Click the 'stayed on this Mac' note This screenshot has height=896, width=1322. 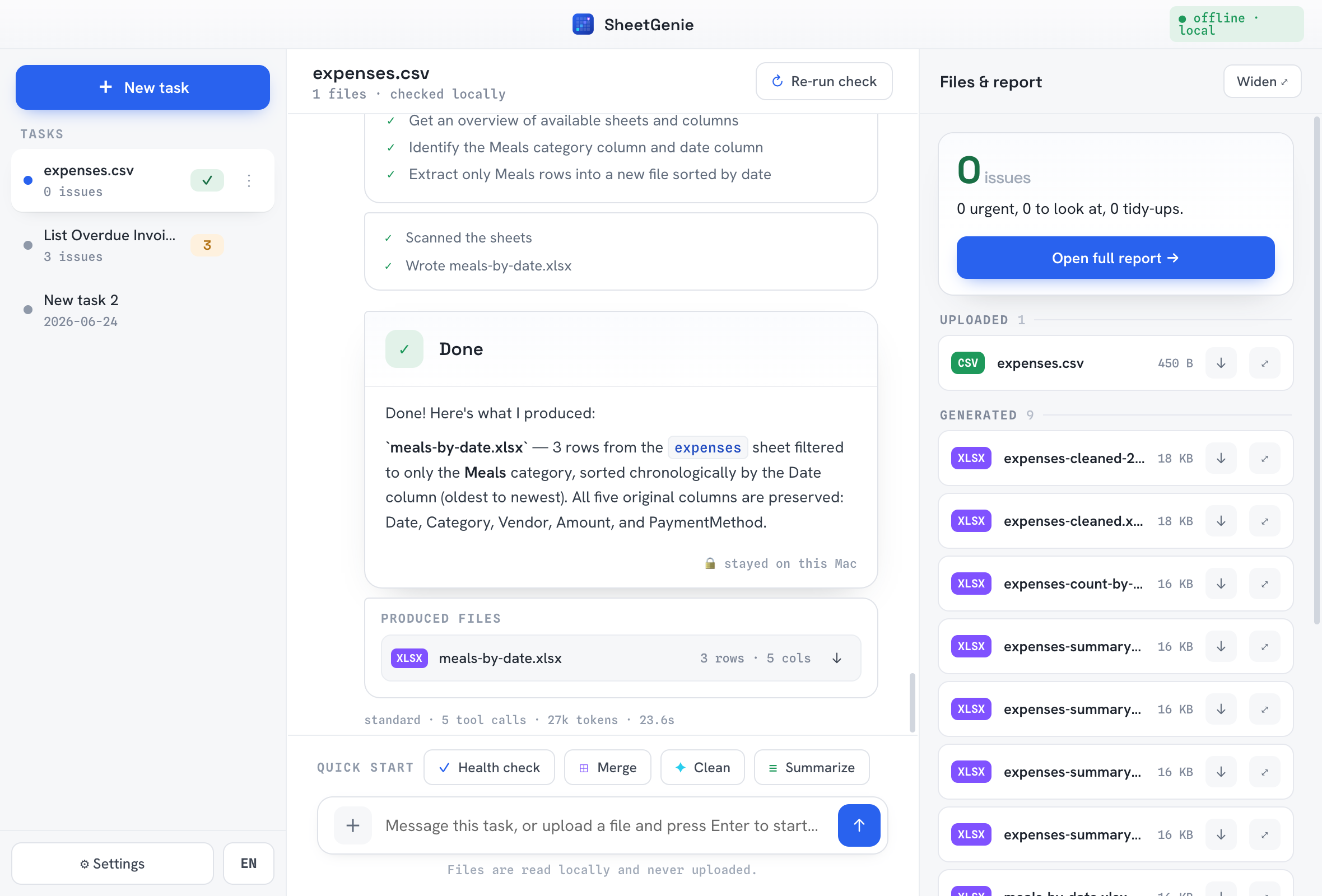coord(781,563)
